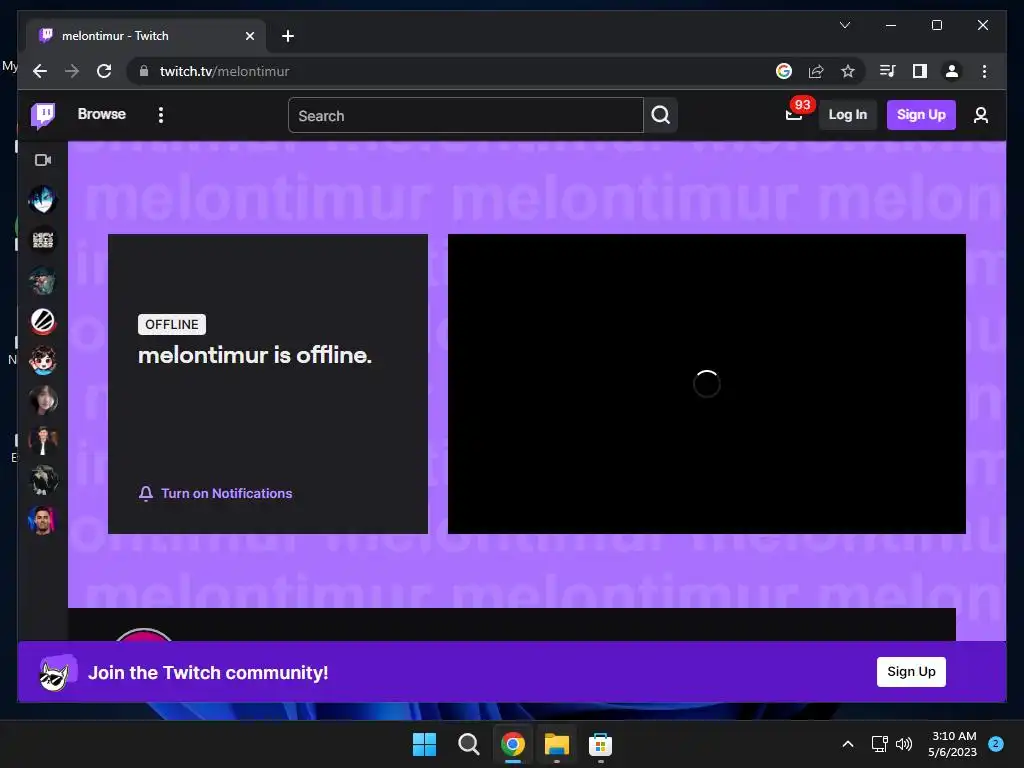Viewport: 1024px width, 768px height.
Task: Open a new tab with the plus button
Action: (287, 36)
